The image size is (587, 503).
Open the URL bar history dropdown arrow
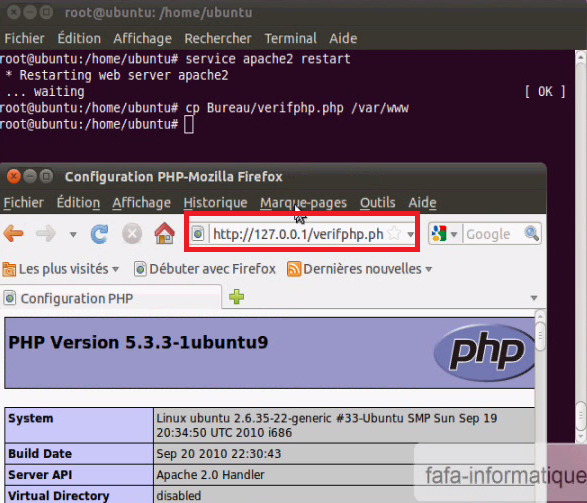tap(410, 235)
